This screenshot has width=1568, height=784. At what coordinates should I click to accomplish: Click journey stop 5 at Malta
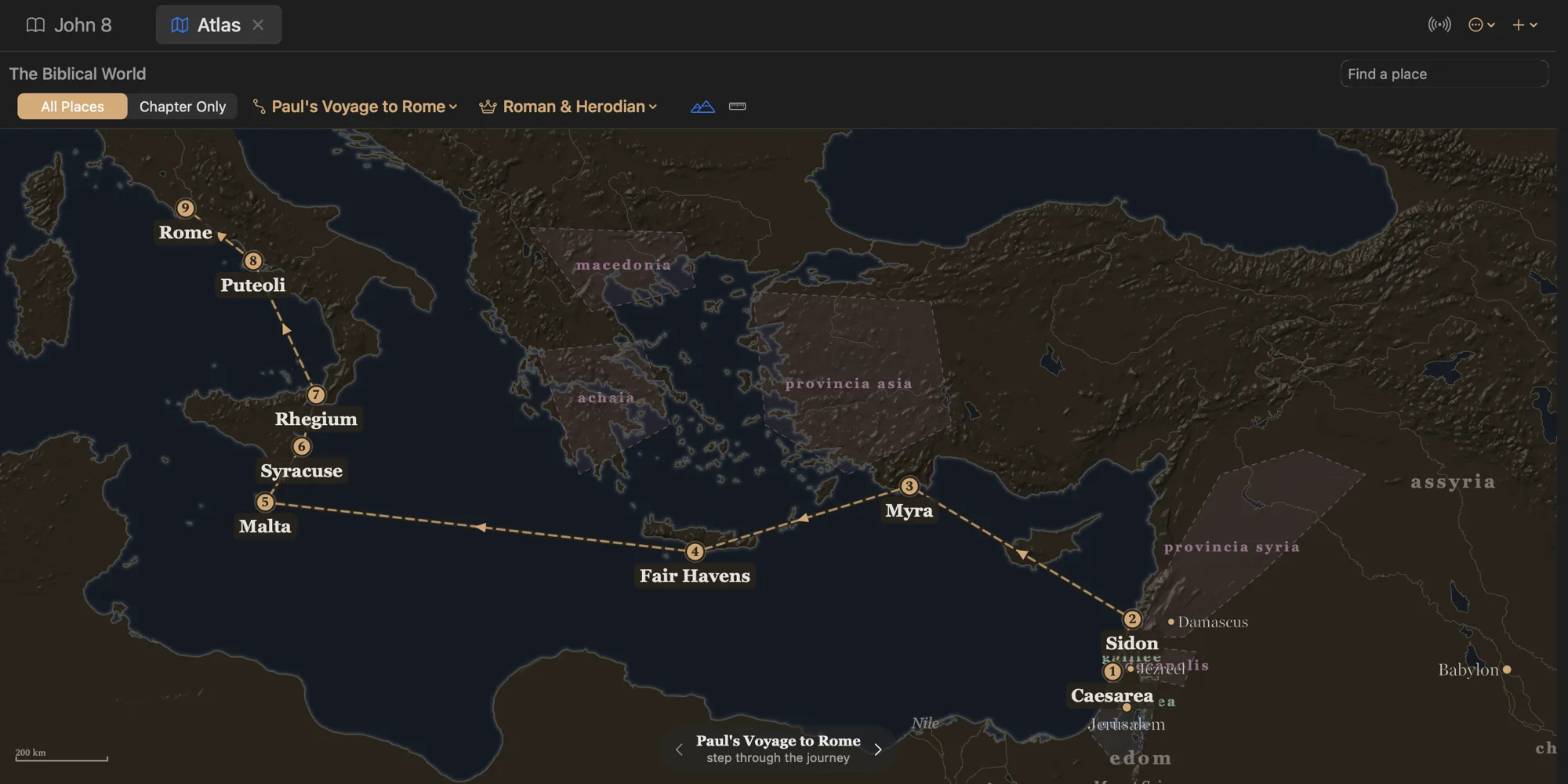coord(265,502)
